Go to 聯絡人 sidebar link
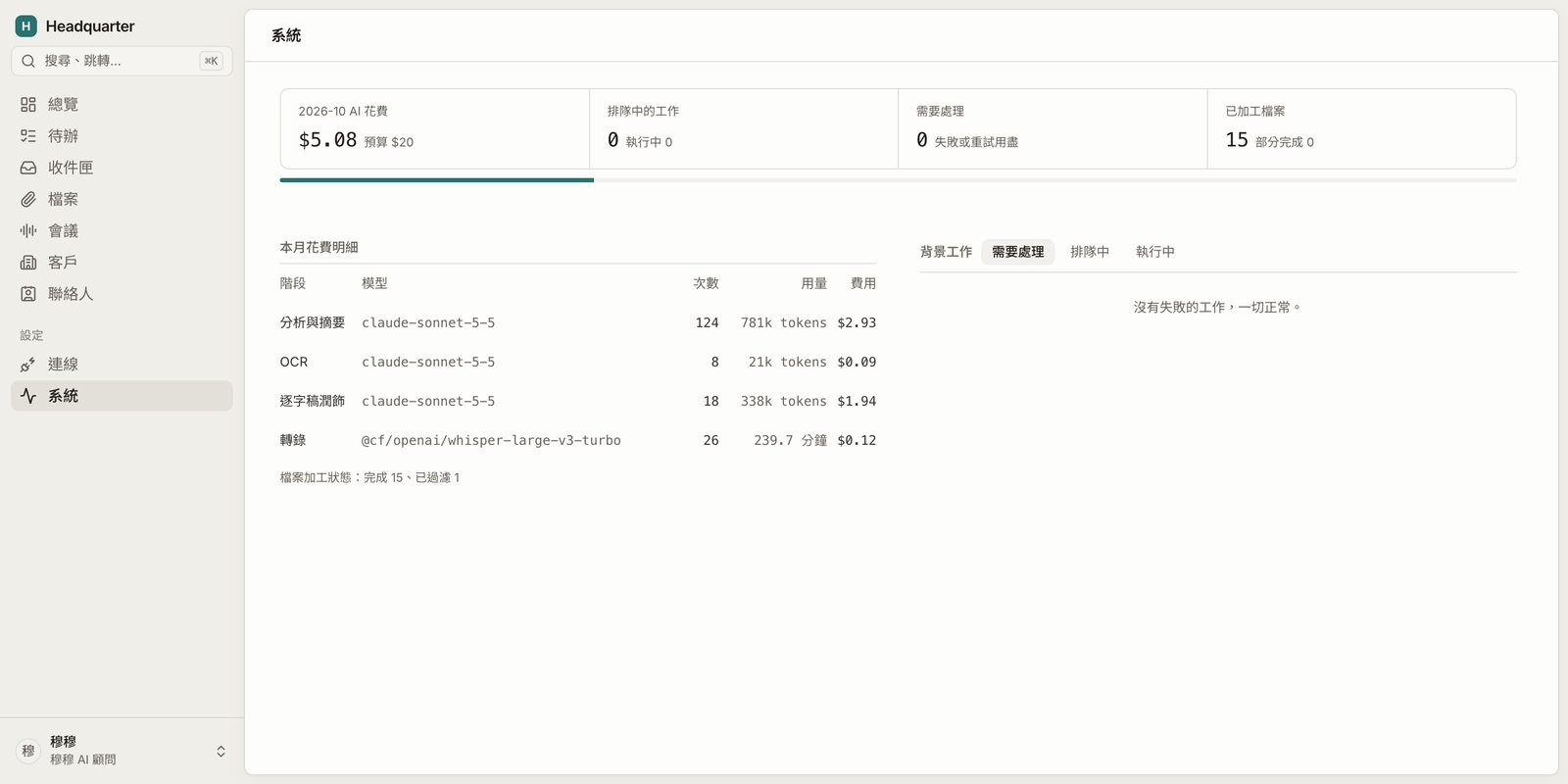Image resolution: width=1568 pixels, height=784 pixels. click(x=122, y=294)
